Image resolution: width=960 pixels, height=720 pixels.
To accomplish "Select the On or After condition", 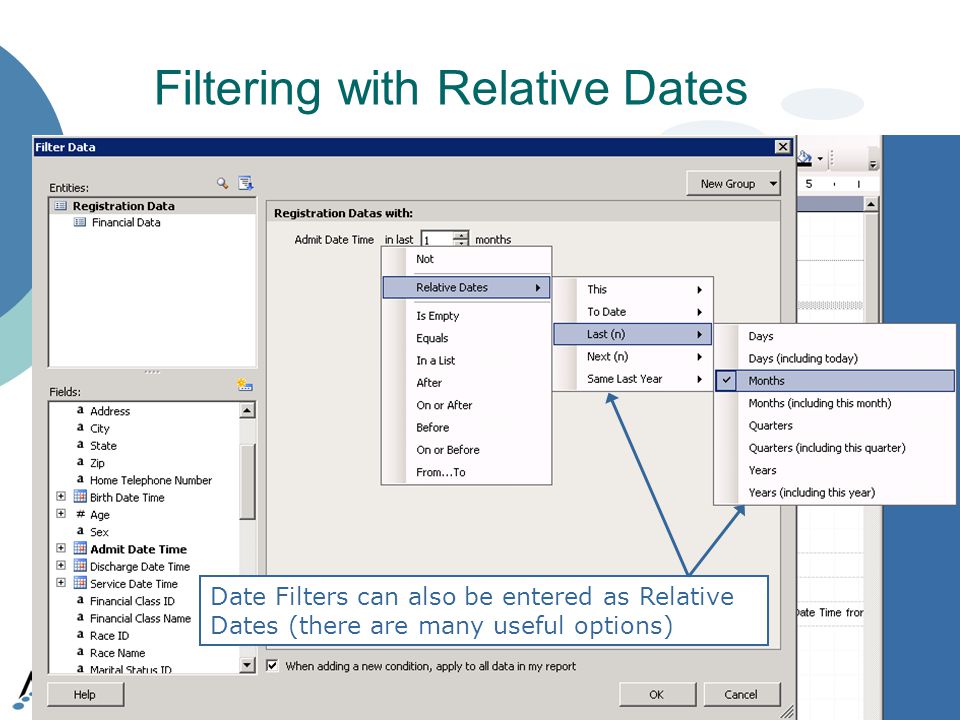I will (x=467, y=405).
